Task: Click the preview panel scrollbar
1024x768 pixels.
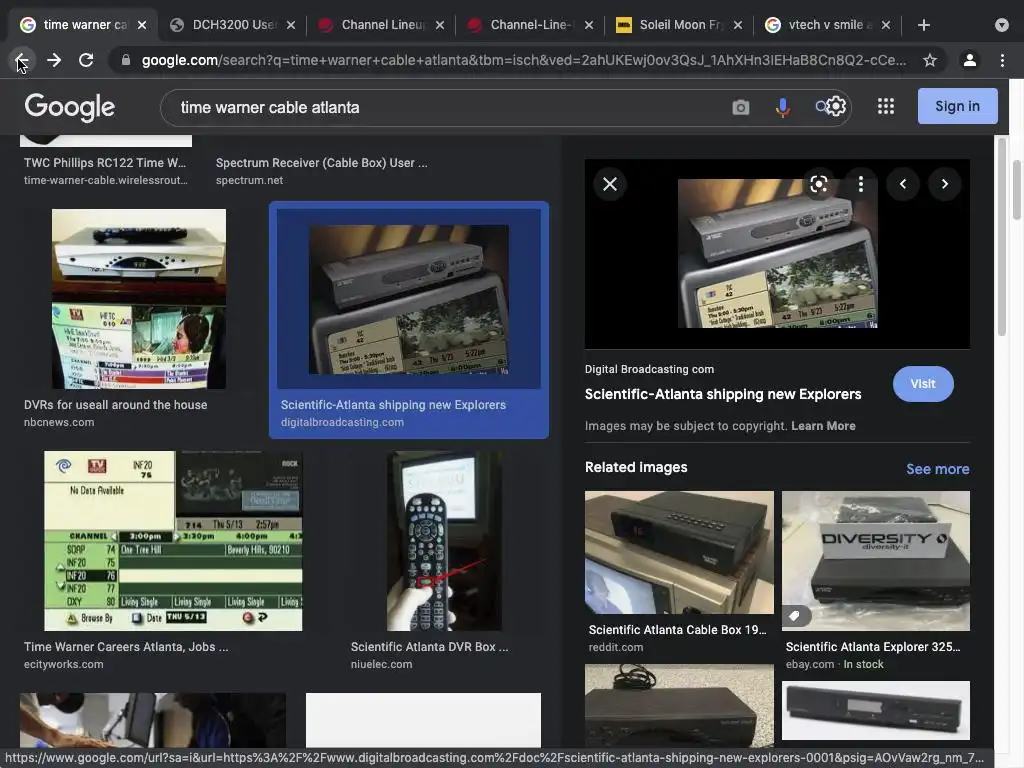Action: coord(1002,236)
